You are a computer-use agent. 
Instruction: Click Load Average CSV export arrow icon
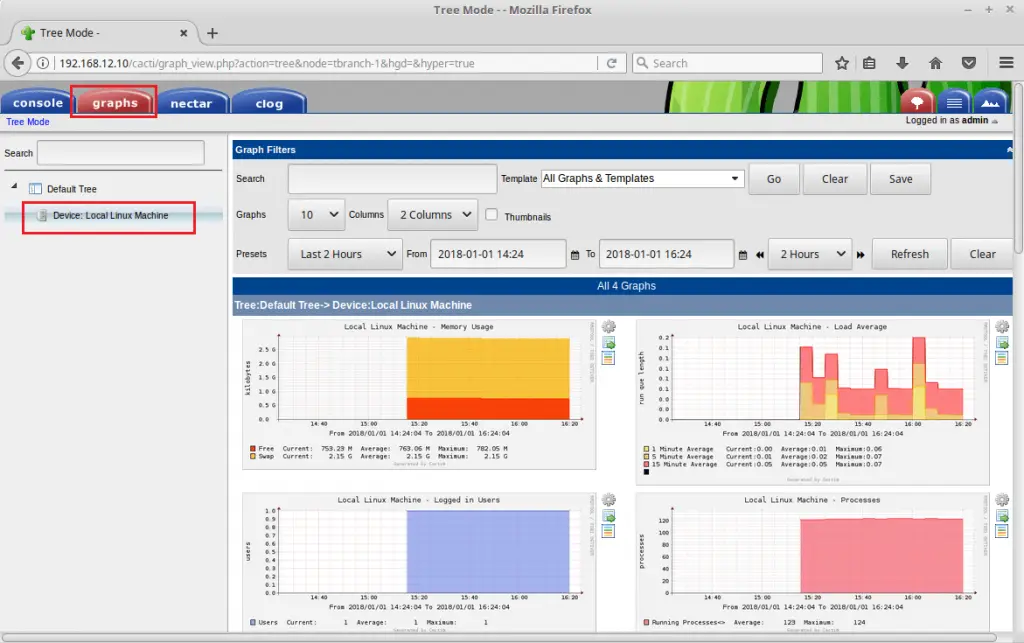coord(1001,343)
